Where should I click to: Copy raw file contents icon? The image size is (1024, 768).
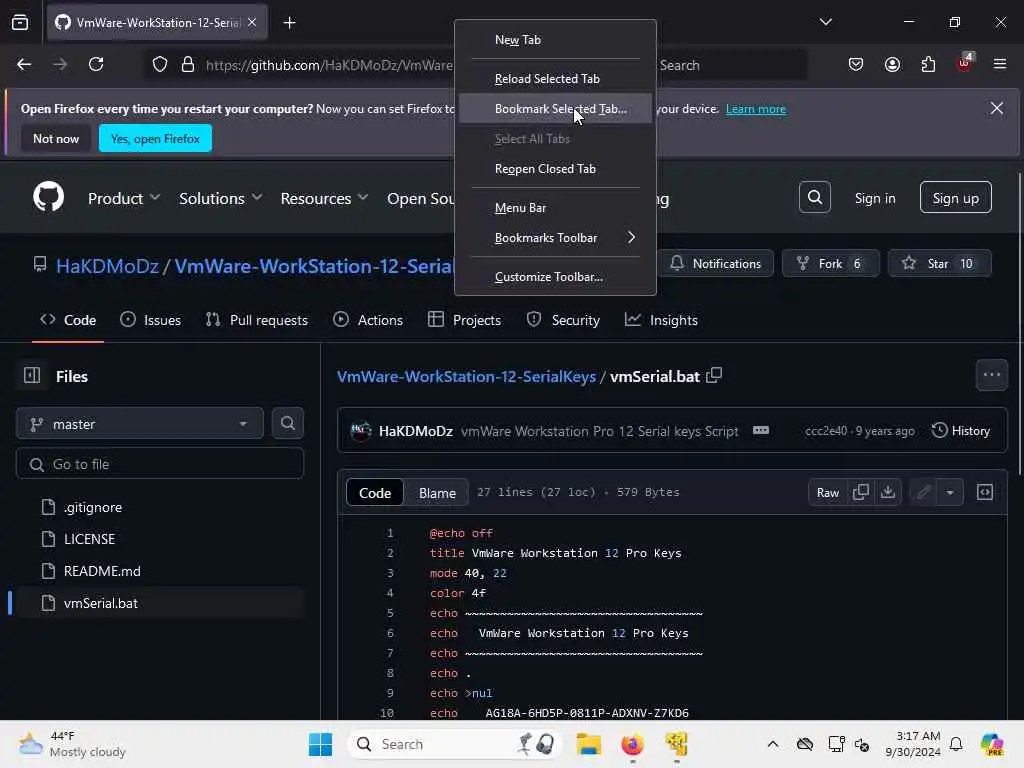click(861, 492)
